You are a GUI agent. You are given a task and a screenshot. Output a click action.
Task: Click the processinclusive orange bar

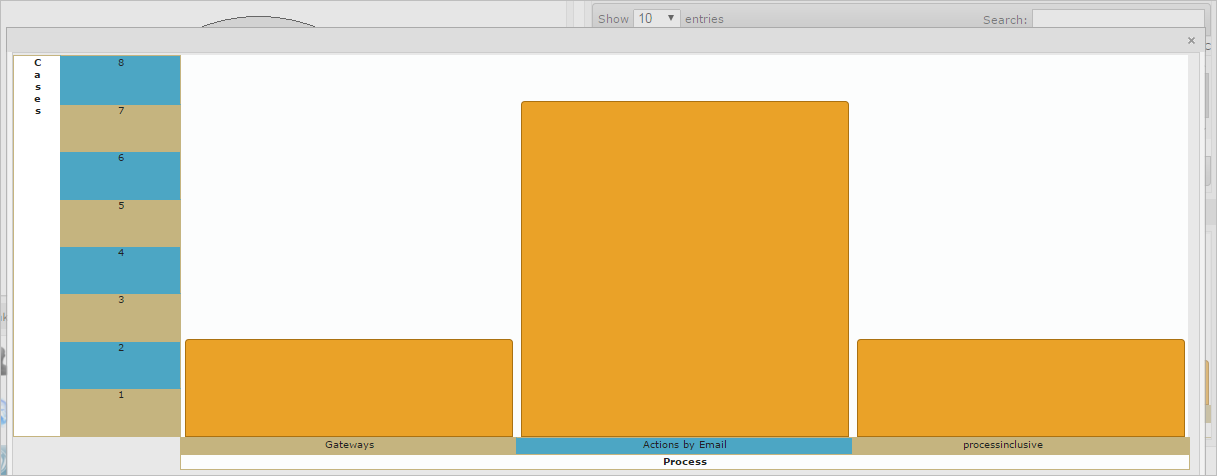[x=1020, y=388]
